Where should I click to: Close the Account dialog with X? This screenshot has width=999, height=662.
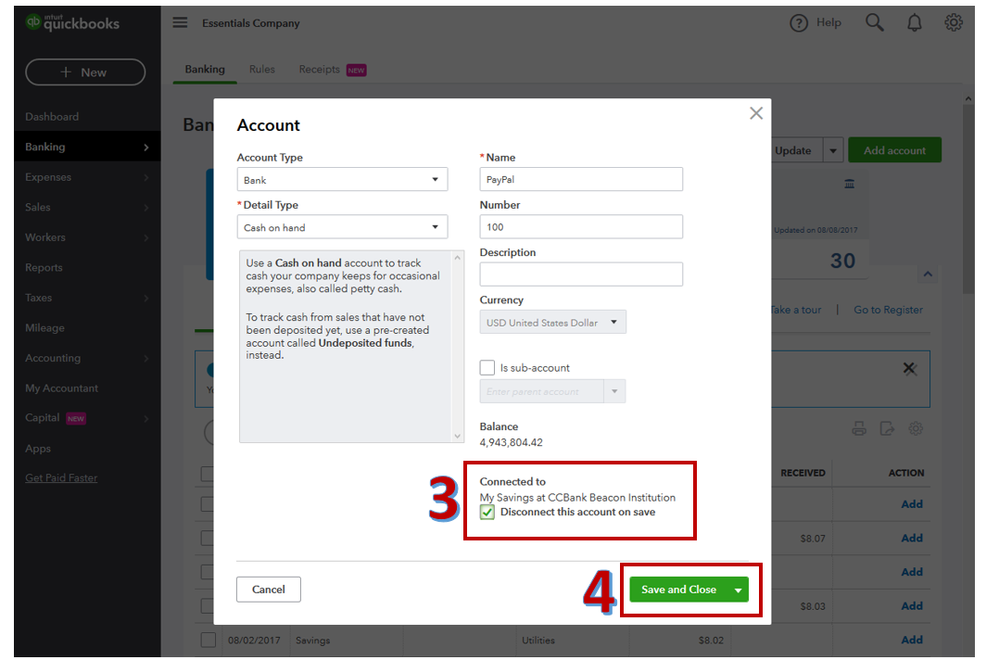click(x=756, y=113)
